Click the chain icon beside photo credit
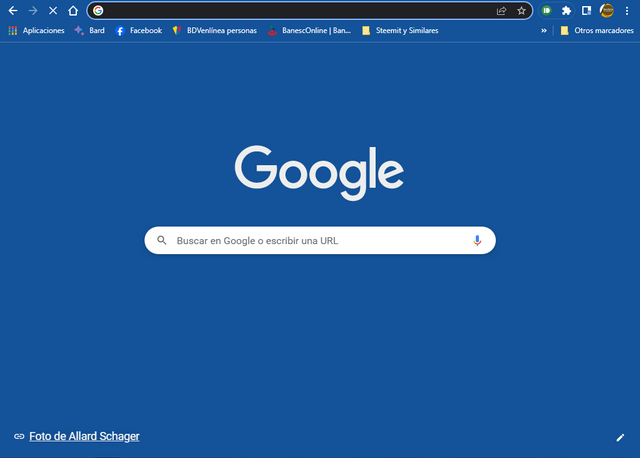Image resolution: width=640 pixels, height=458 pixels. click(19, 436)
